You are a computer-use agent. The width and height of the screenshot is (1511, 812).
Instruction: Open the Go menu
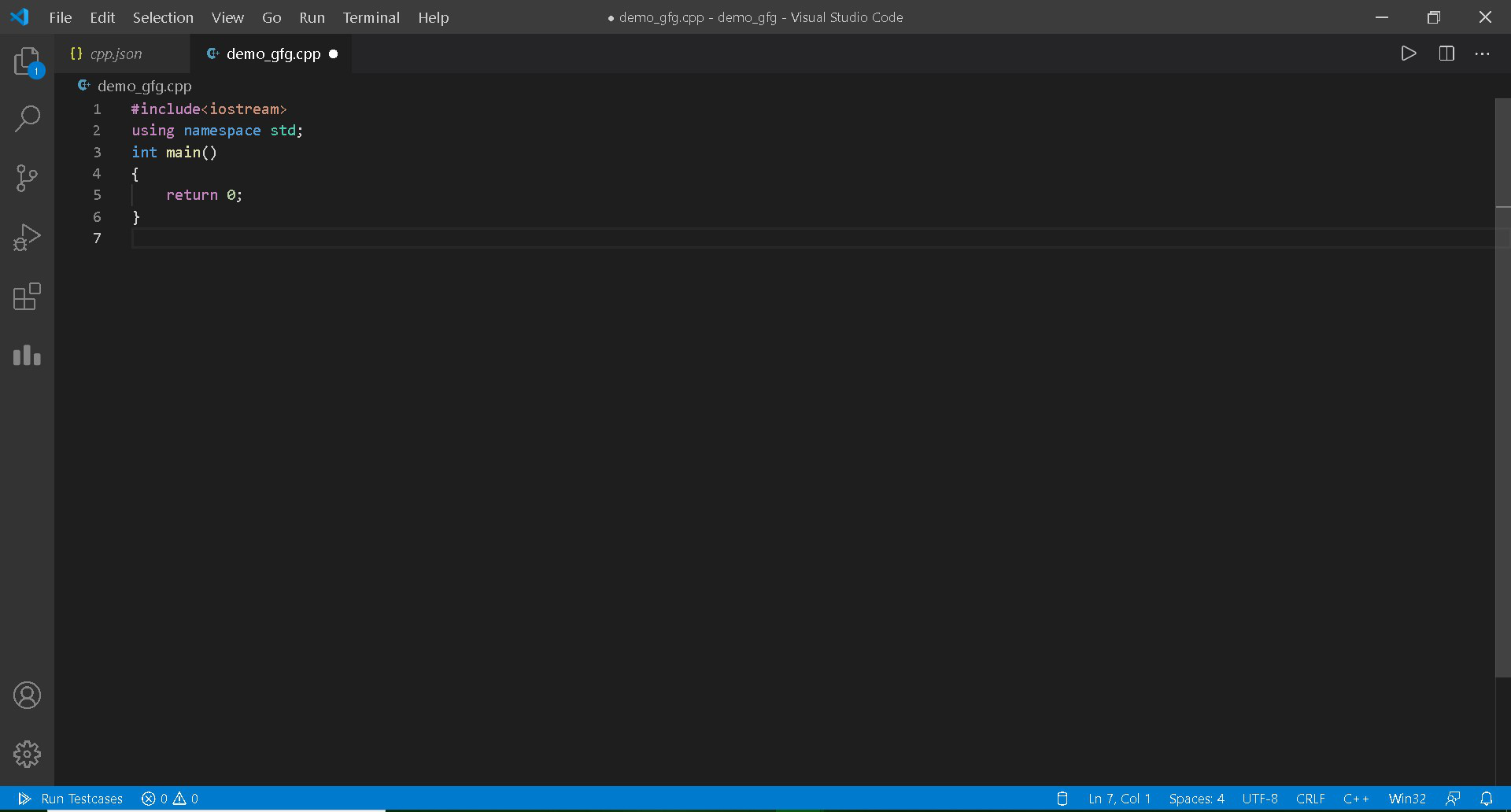[272, 17]
